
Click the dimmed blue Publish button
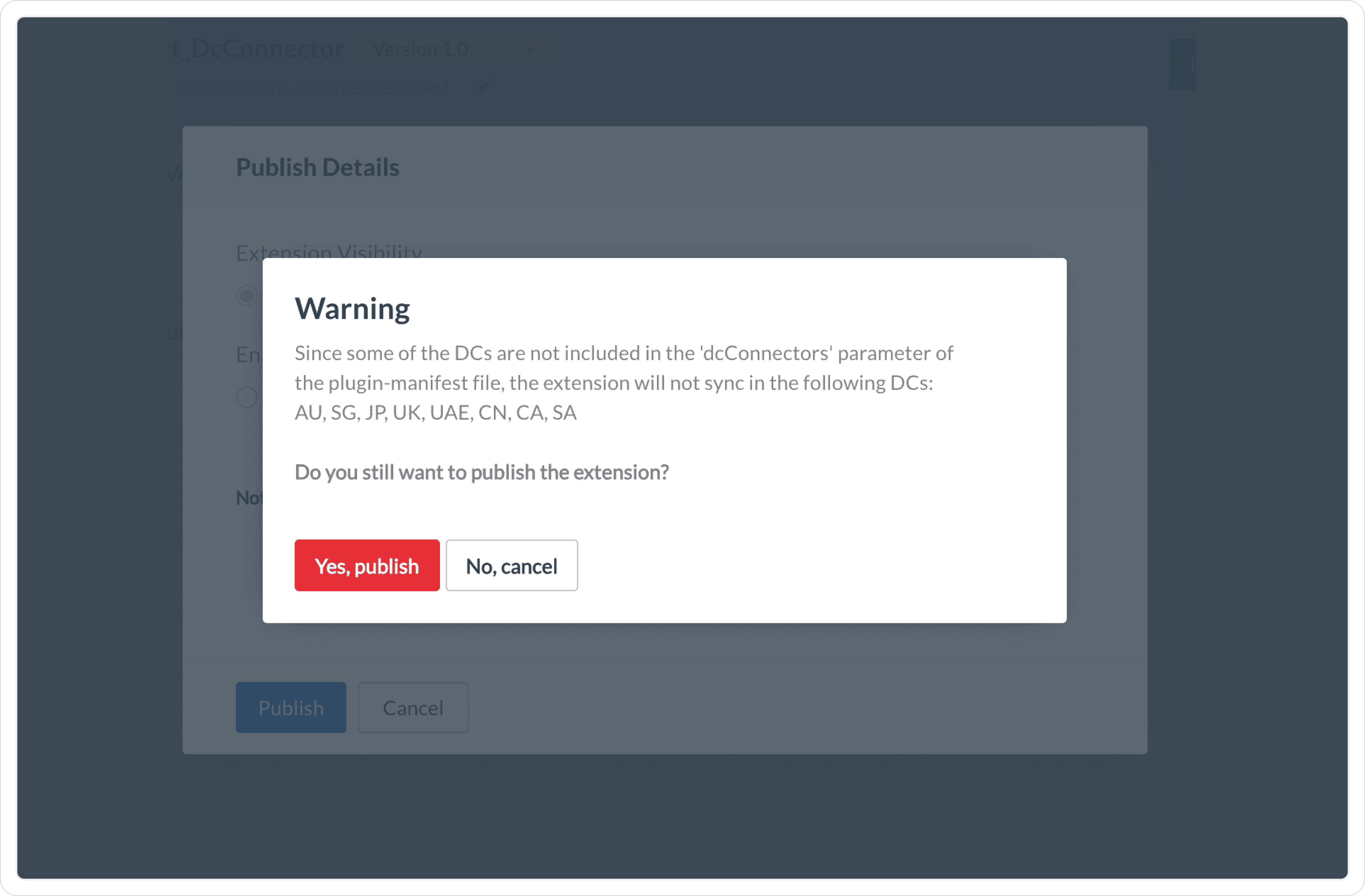(x=291, y=707)
